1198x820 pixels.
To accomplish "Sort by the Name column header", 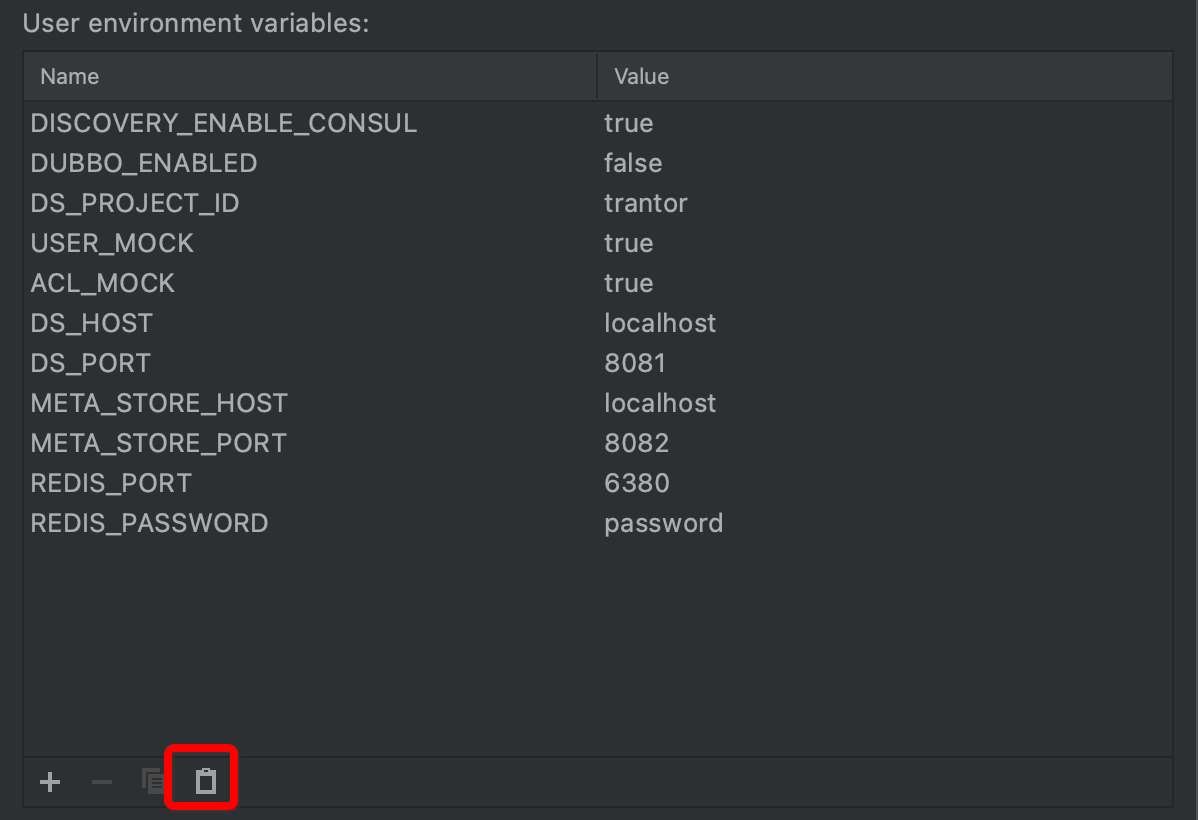I will [70, 76].
